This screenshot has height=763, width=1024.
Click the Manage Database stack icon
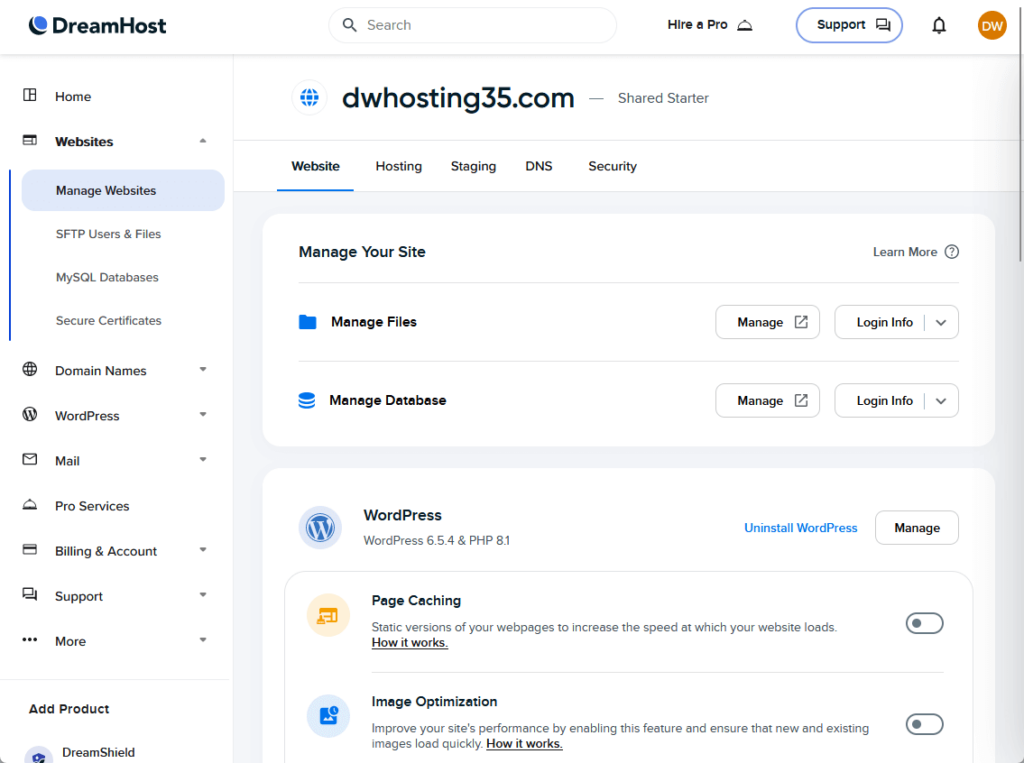pos(307,400)
